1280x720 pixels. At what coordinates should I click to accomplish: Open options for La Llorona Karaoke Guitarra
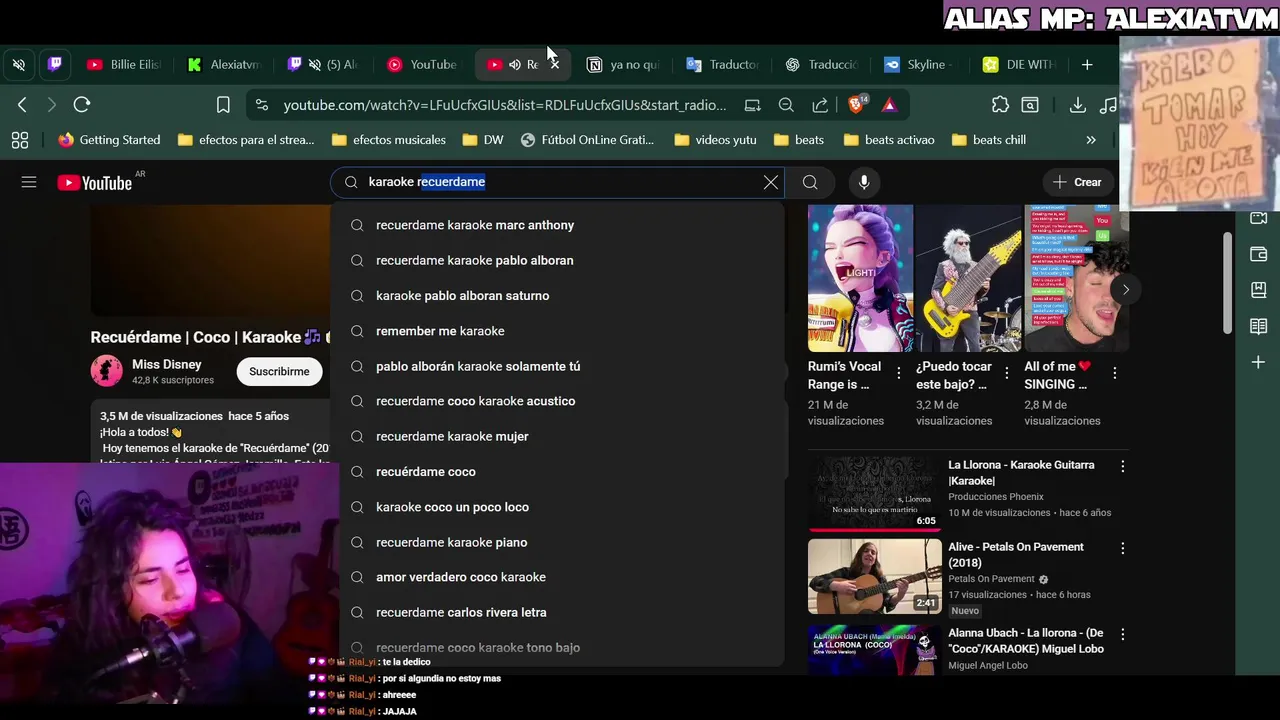[1122, 466]
